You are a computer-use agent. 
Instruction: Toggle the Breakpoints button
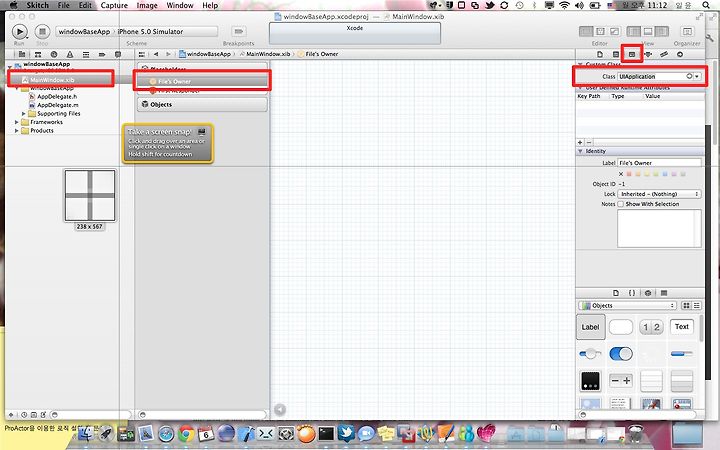click(238, 31)
